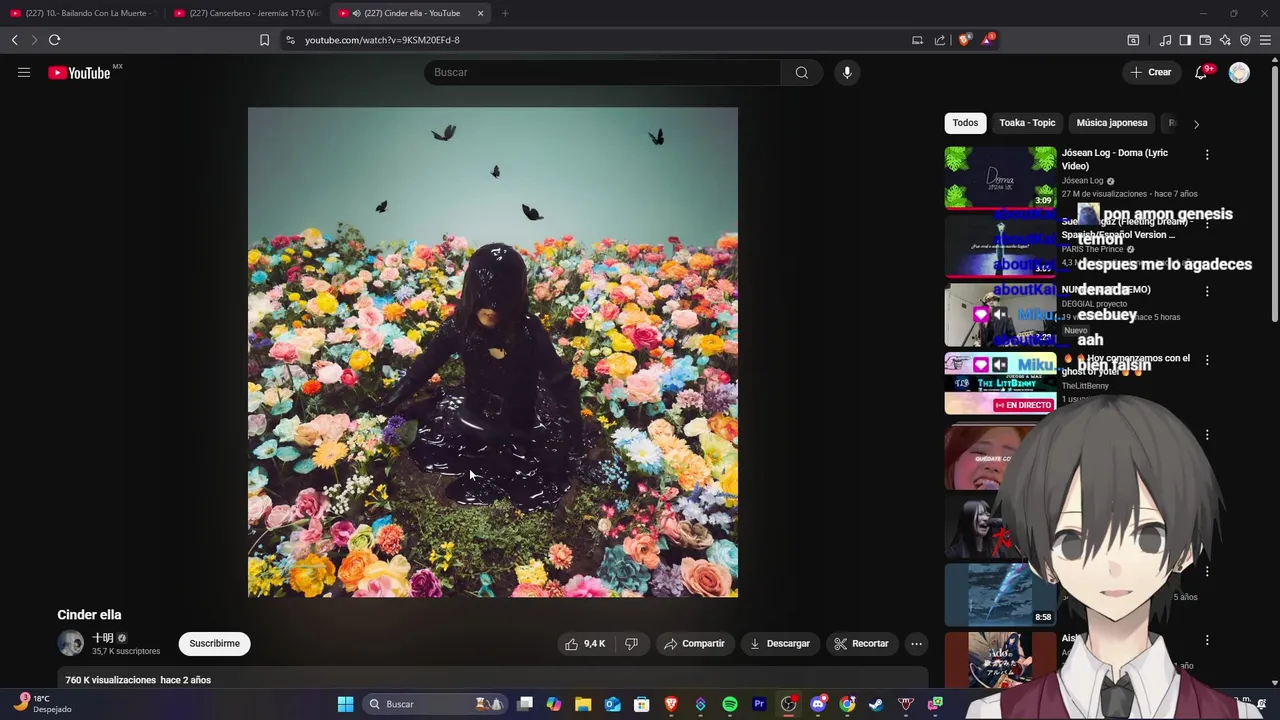Open Brave VPN shield icon

(x=1245, y=40)
